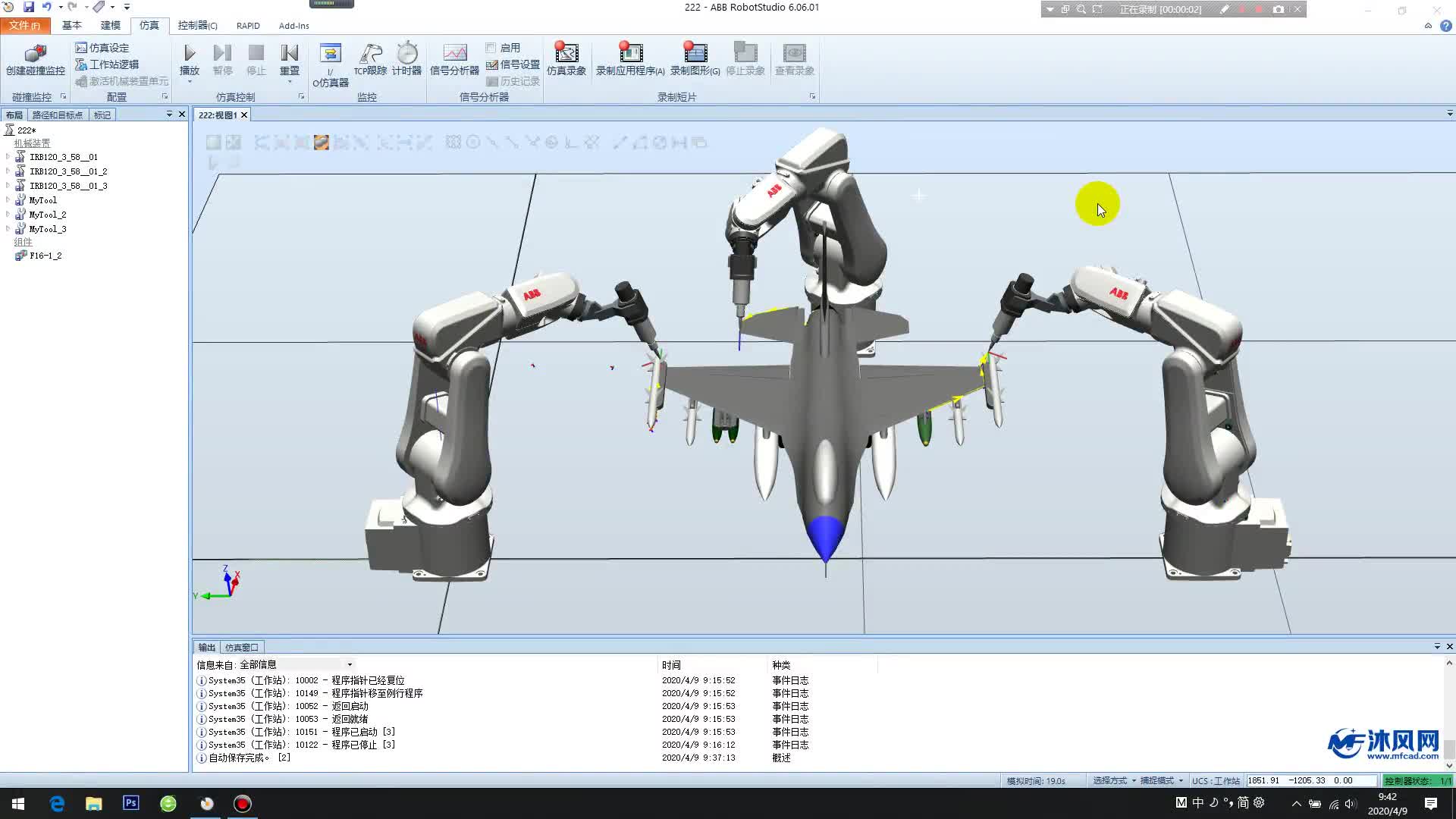Open the 计时器 stopwatch tool
Screen dimensions: 1456x819
point(406,59)
